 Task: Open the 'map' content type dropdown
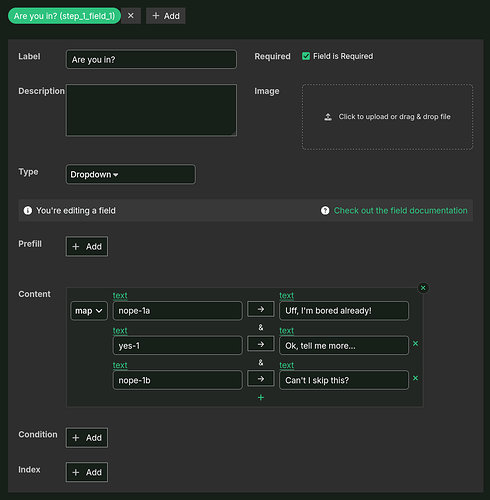[89, 311]
